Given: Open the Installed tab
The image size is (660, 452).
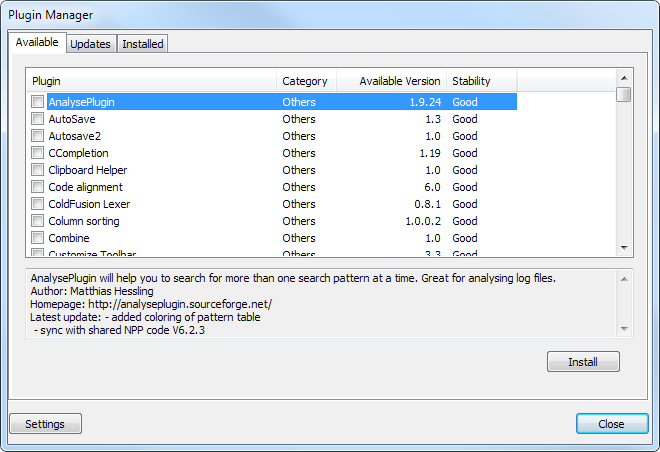Looking at the screenshot, I should coord(143,44).
